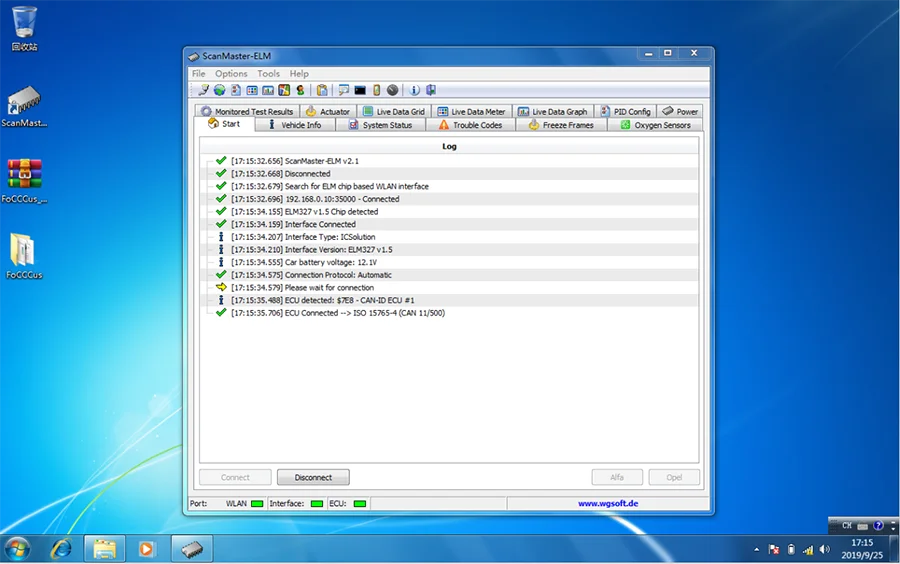The image size is (900, 564).
Task: Open Windows Explorer from the taskbar
Action: coord(104,549)
